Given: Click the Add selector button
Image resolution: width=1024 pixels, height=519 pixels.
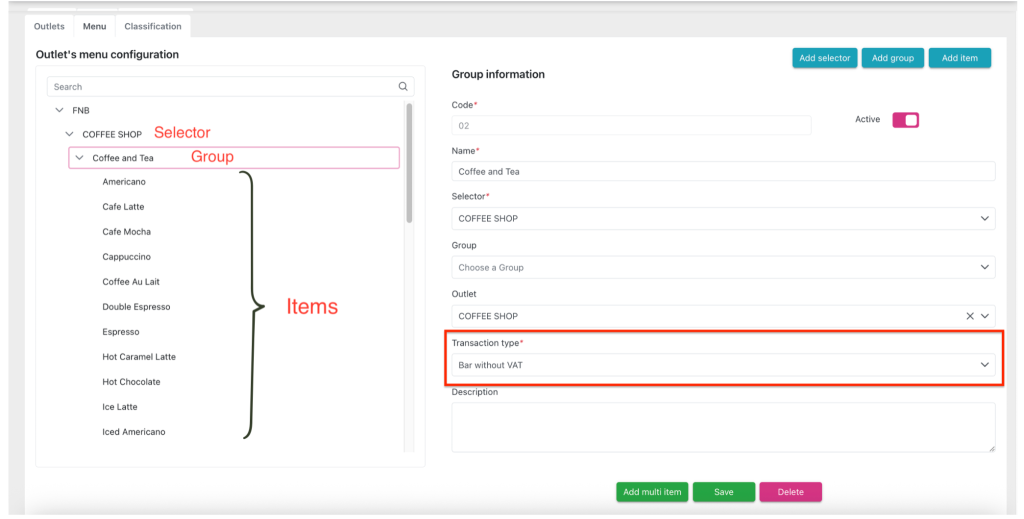Looking at the screenshot, I should coord(825,58).
